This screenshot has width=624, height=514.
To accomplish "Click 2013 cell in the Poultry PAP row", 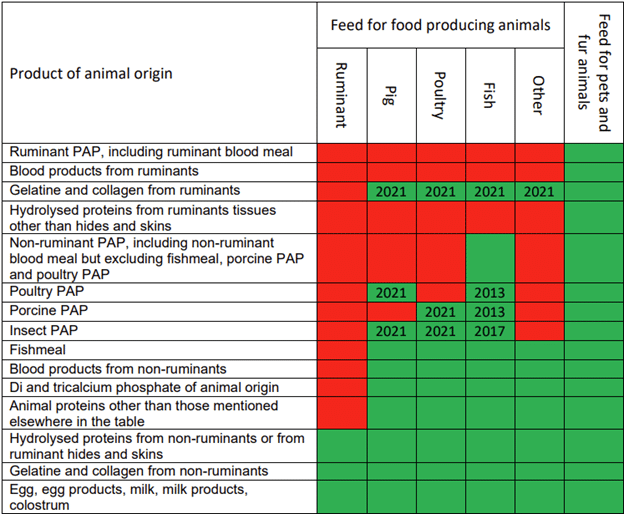I will tap(490, 293).
